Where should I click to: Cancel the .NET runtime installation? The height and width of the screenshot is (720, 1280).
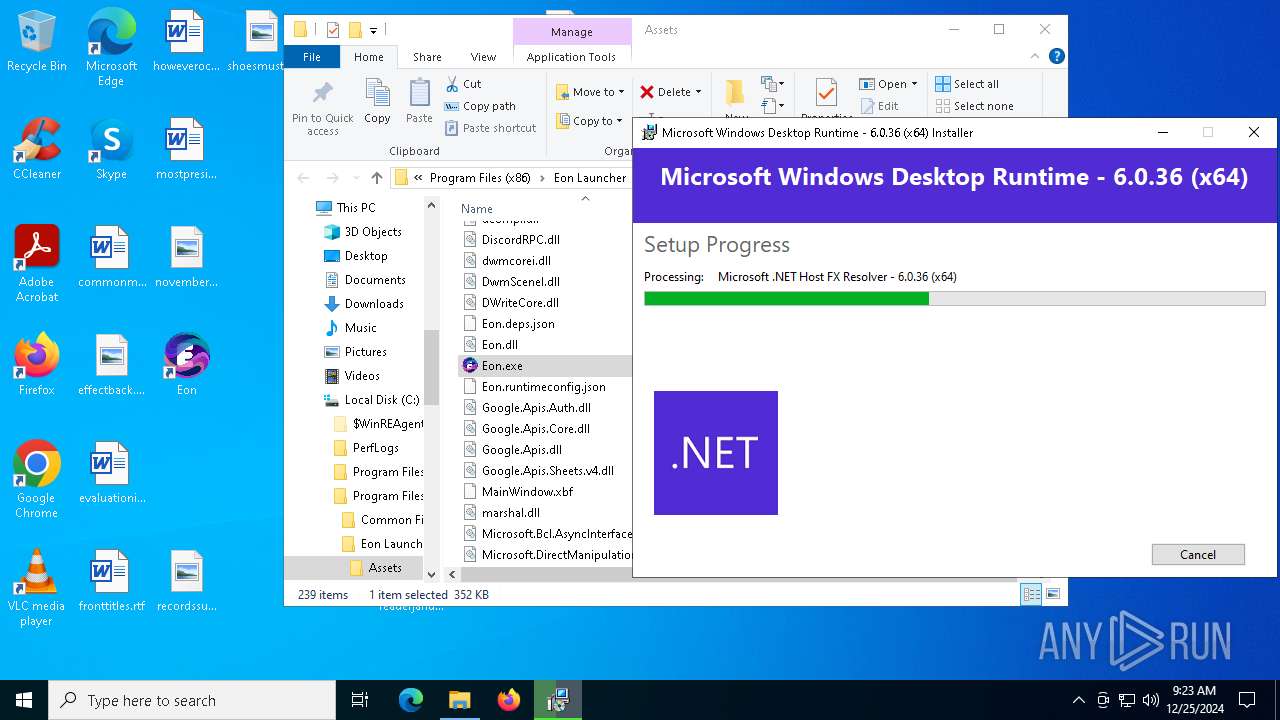[x=1198, y=554]
